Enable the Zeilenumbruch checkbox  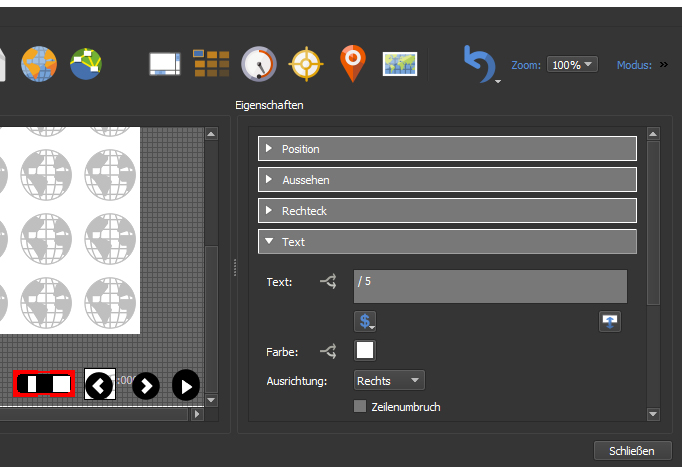361,407
